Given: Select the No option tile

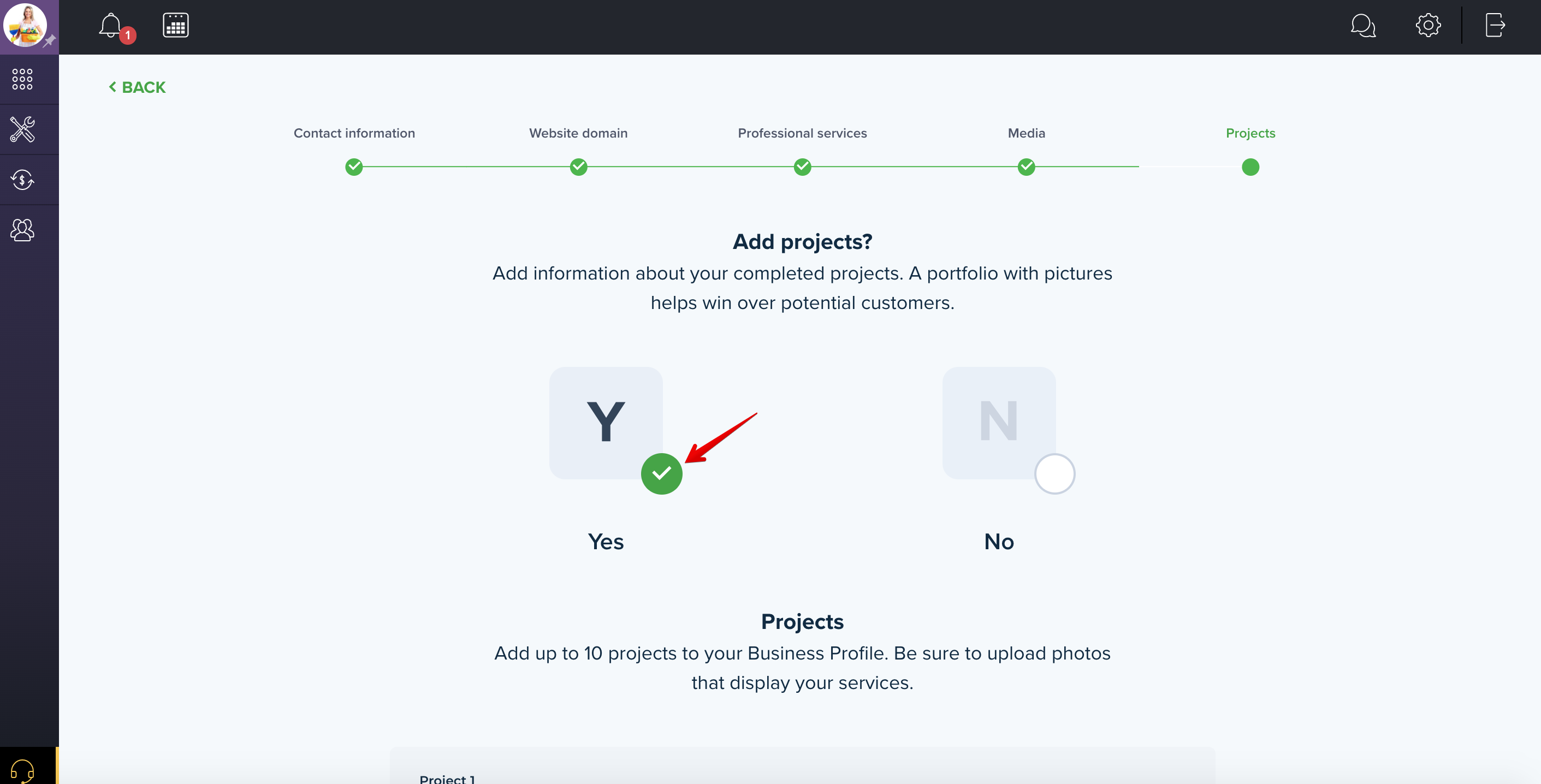Looking at the screenshot, I should pos(998,423).
